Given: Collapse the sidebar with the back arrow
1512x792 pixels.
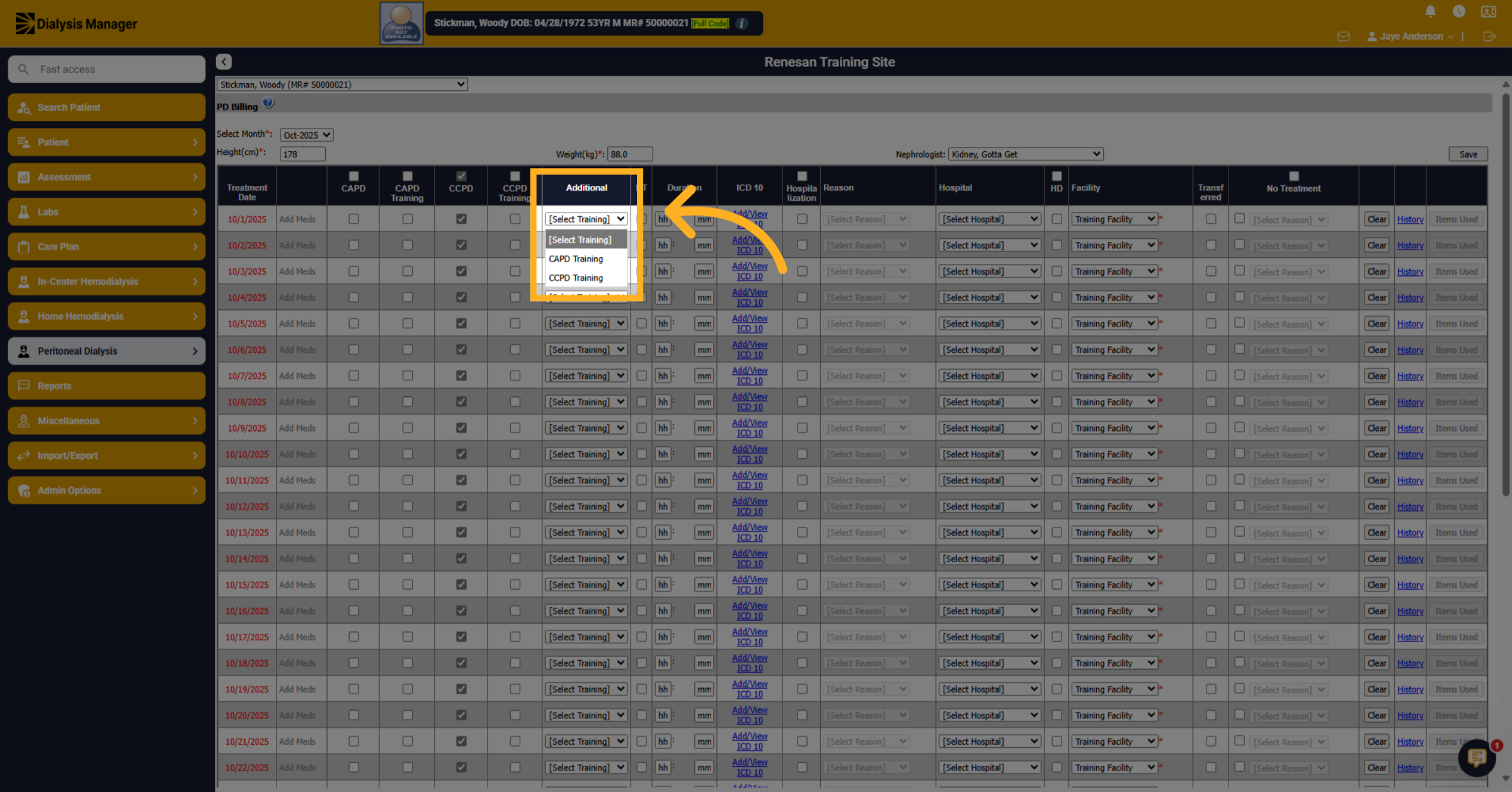Looking at the screenshot, I should (224, 62).
